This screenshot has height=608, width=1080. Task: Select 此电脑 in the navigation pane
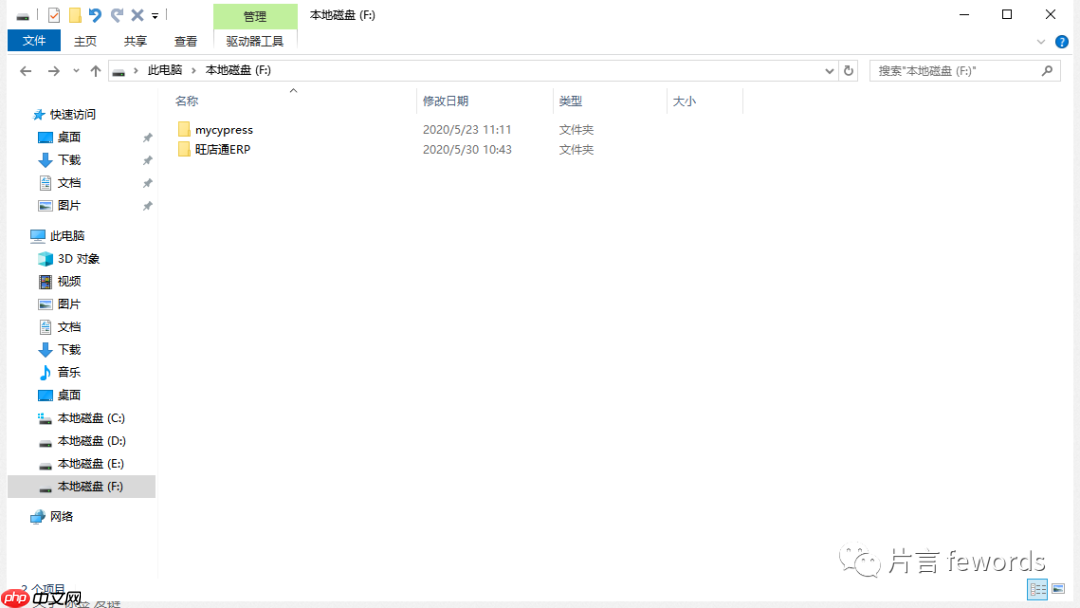pos(67,235)
